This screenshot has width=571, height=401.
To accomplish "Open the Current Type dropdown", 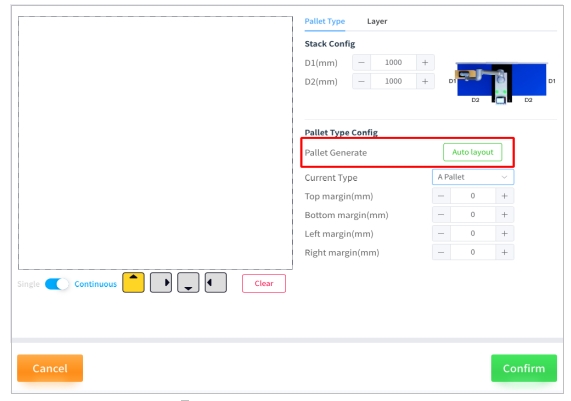I will click(473, 177).
